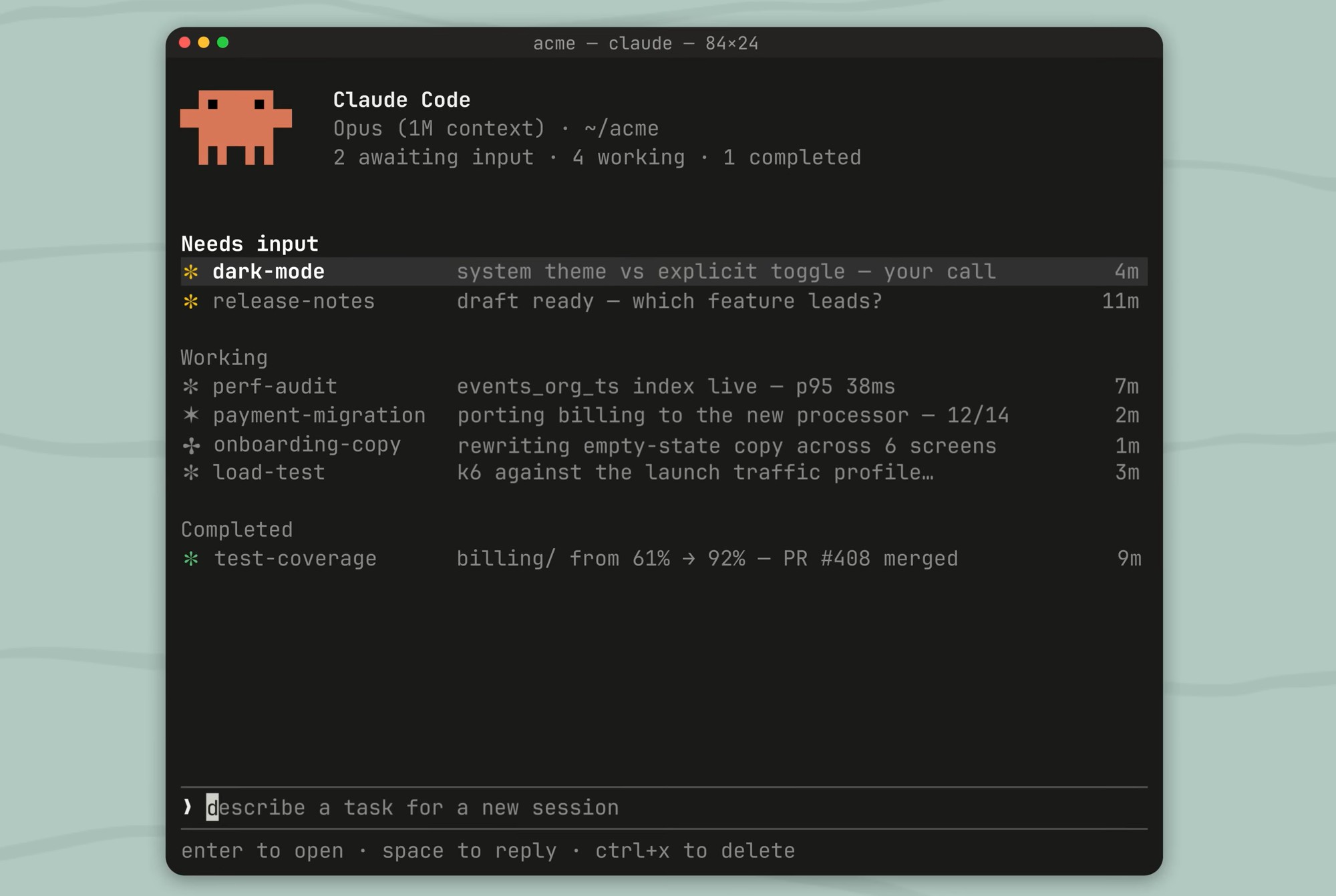
Task: Click the 'Completed' section heading
Action: point(237,530)
